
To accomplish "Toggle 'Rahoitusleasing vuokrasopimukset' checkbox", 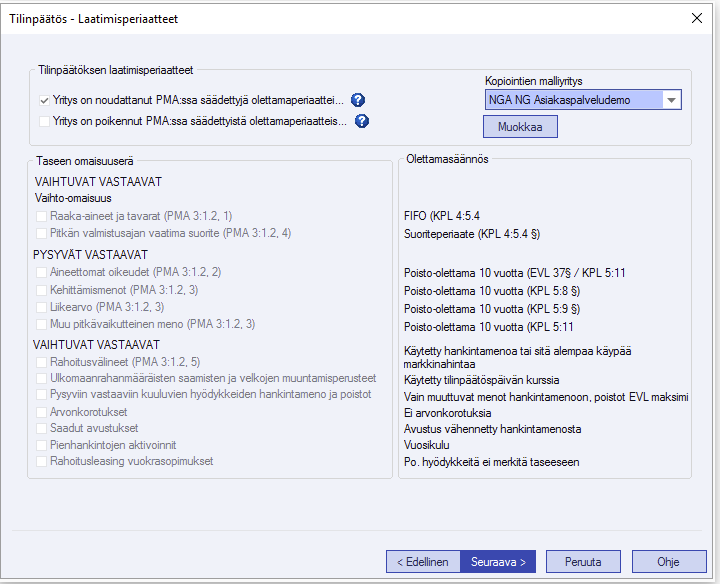I will click(41, 461).
